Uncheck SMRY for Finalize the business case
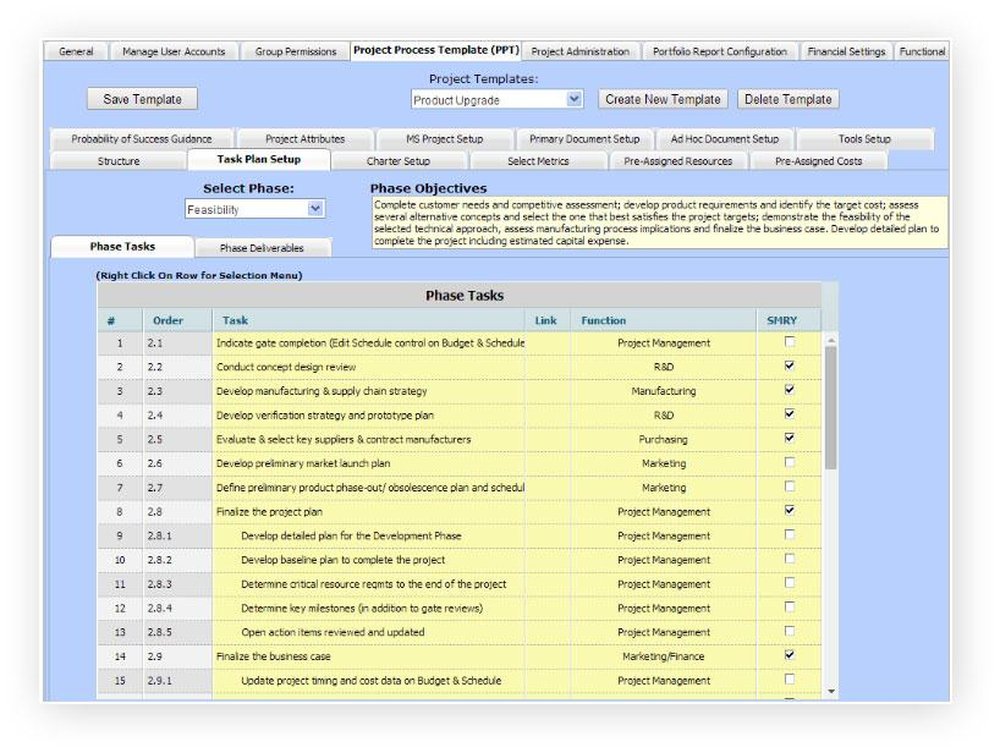The image size is (1000, 753). 790,655
